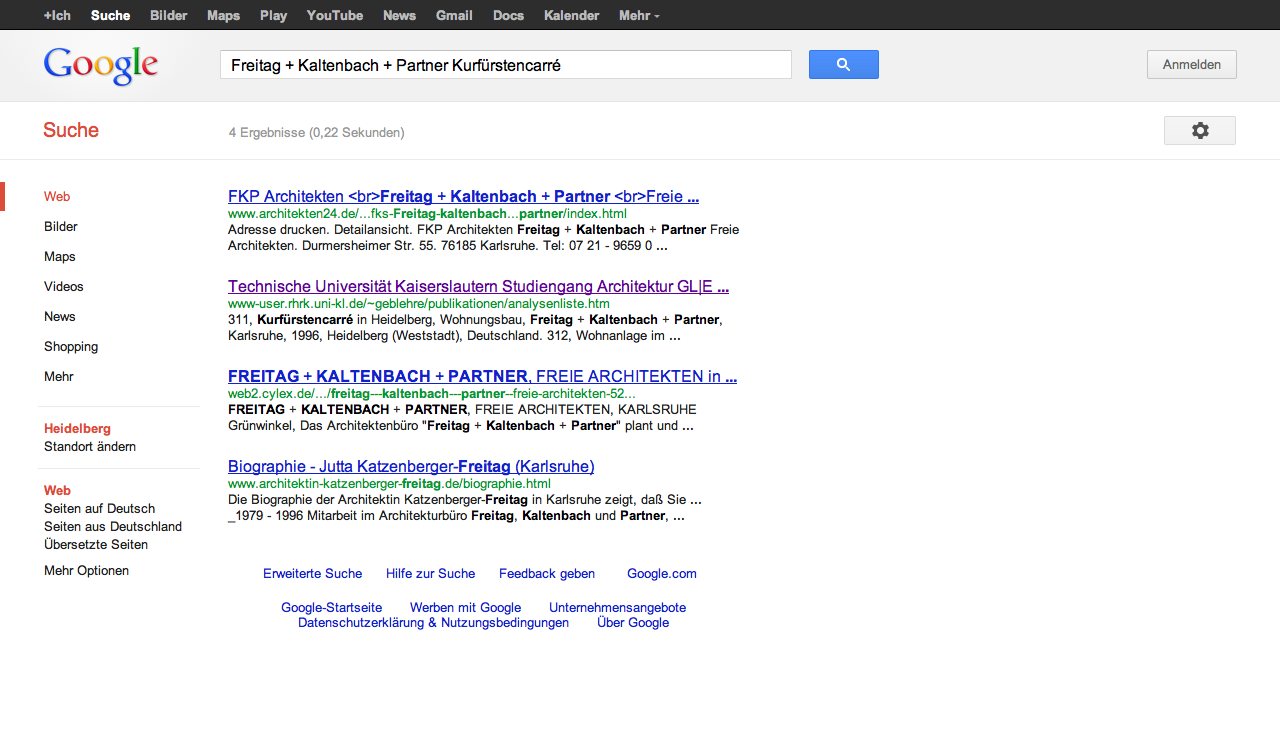Open Docs in the top bar

pyautogui.click(x=508, y=15)
